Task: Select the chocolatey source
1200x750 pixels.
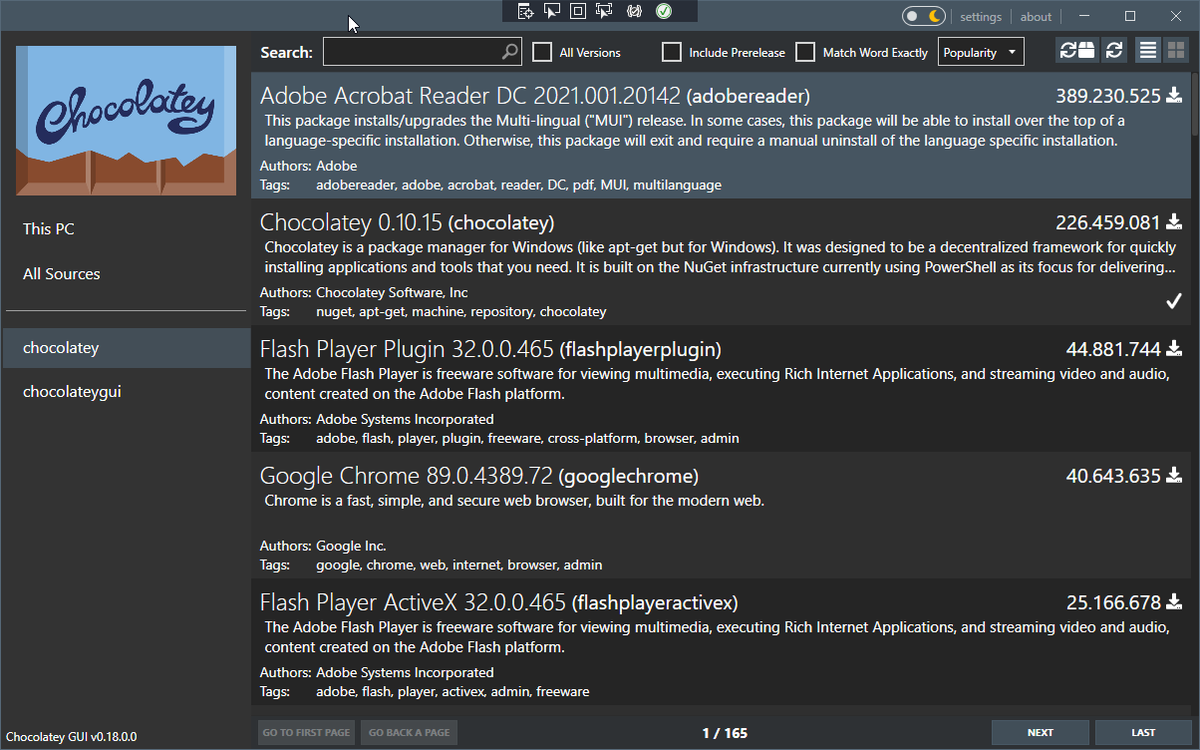Action: pyautogui.click(x=126, y=348)
